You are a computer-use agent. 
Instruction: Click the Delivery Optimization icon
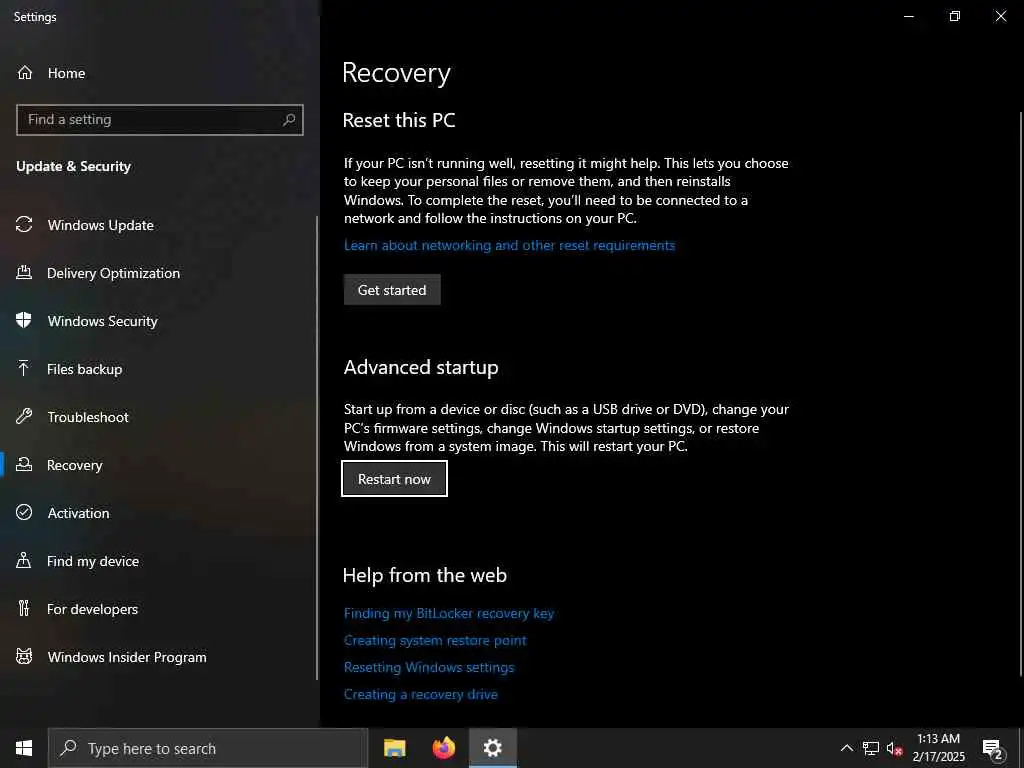[x=24, y=273]
